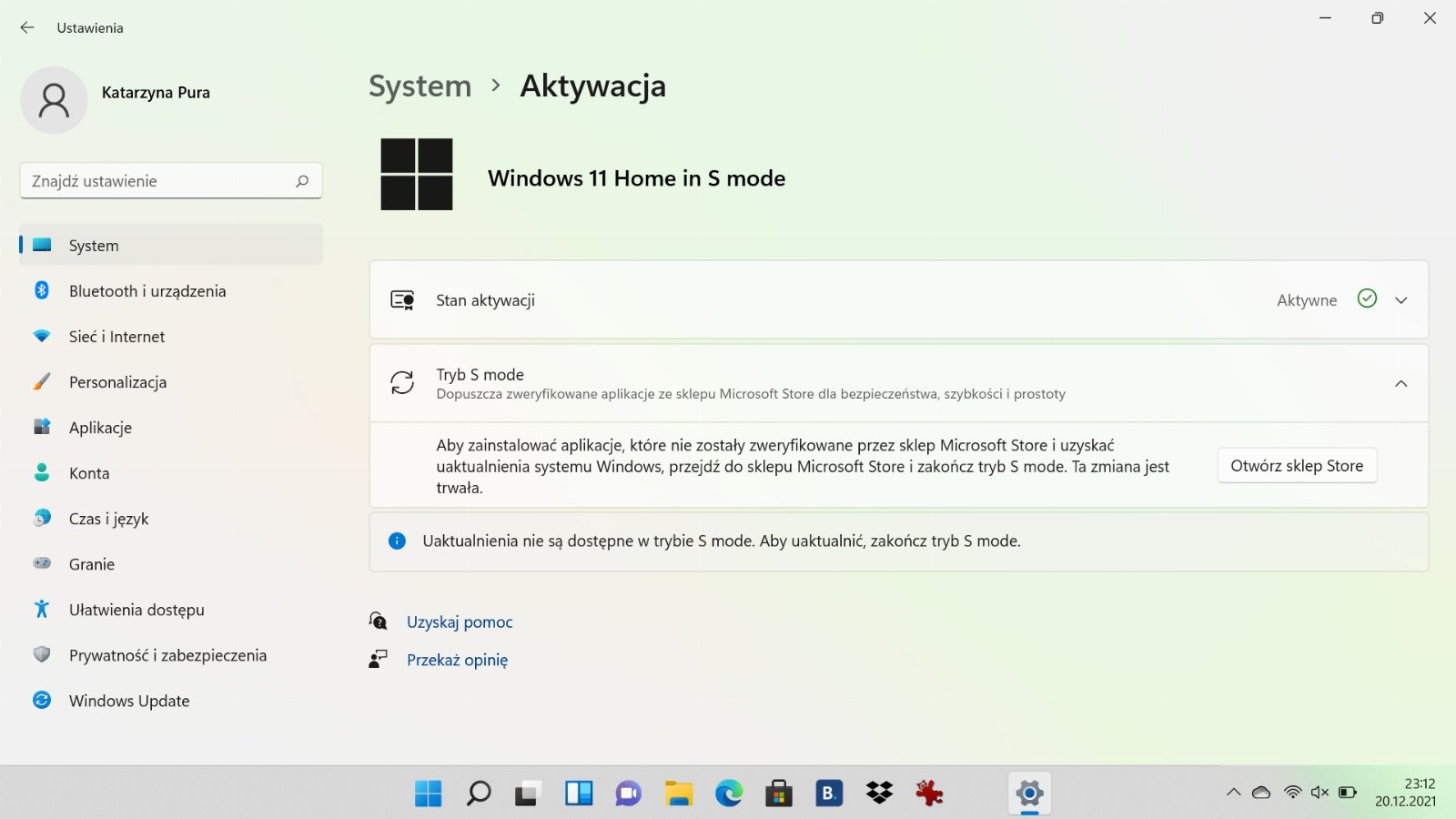Click the muted volume tray icon
This screenshot has height=819, width=1456.
tap(1319, 793)
